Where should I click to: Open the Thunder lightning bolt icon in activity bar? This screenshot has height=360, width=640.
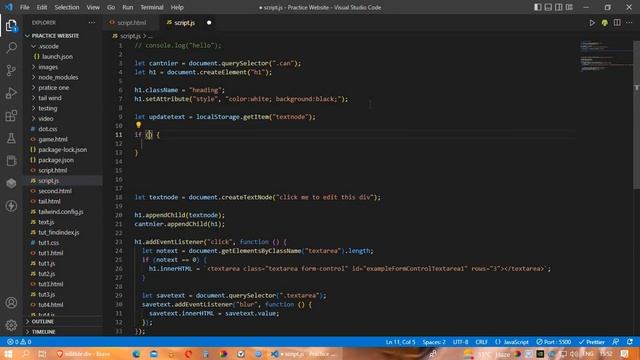pyautogui.click(x=11, y=206)
